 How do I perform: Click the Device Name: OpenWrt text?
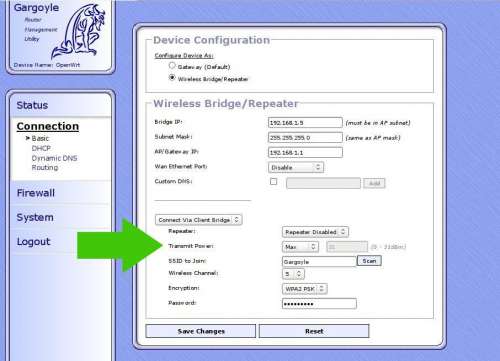point(47,65)
